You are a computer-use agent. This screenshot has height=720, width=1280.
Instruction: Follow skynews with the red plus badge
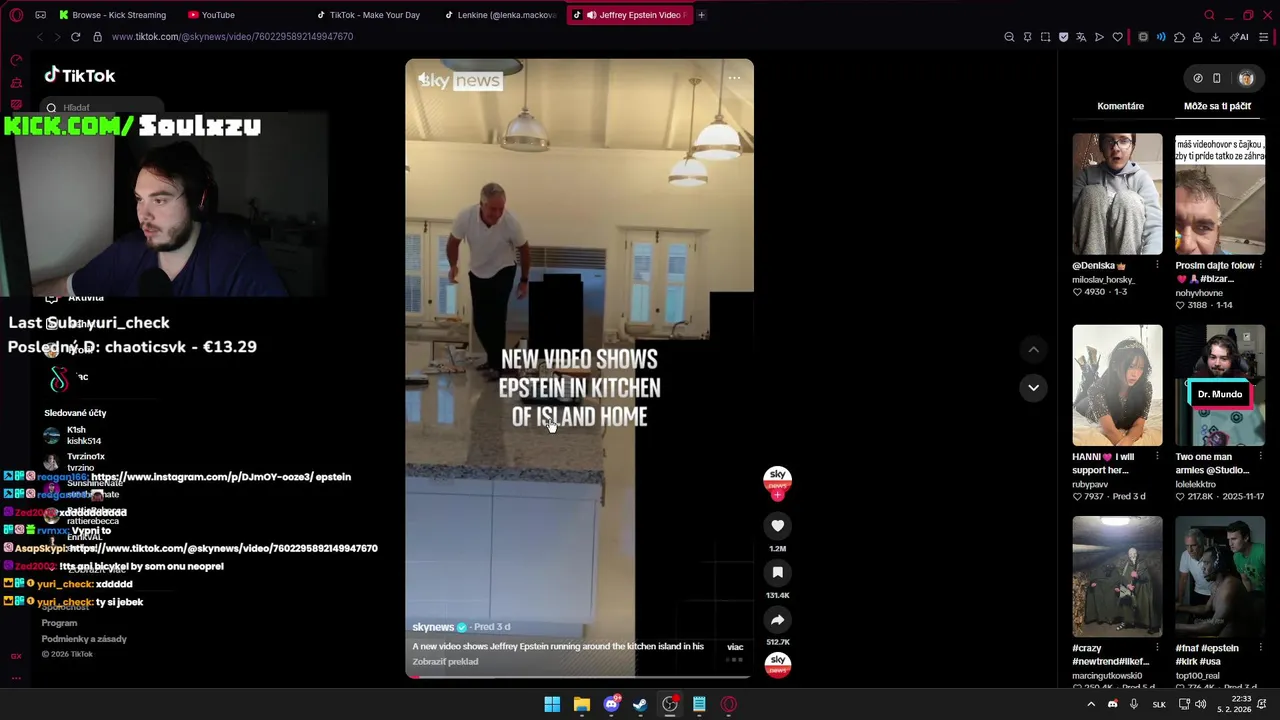[777, 495]
